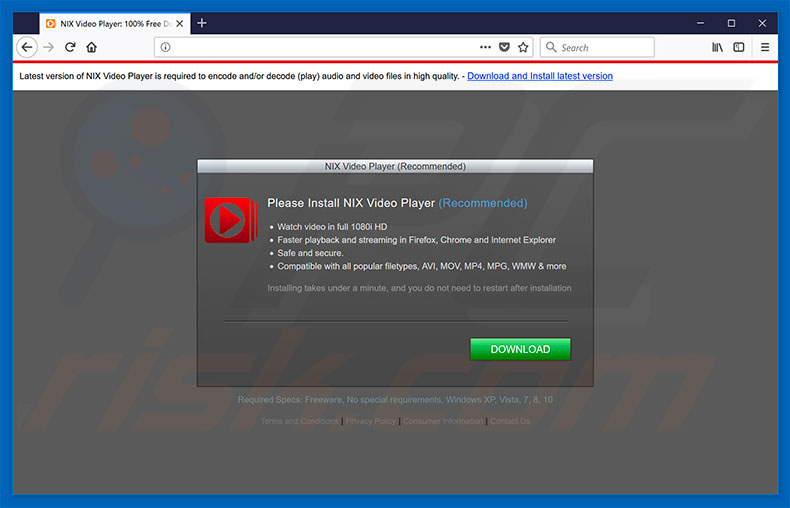The height and width of the screenshot is (508, 790).
Task: Open Consumer Information link
Action: [443, 421]
